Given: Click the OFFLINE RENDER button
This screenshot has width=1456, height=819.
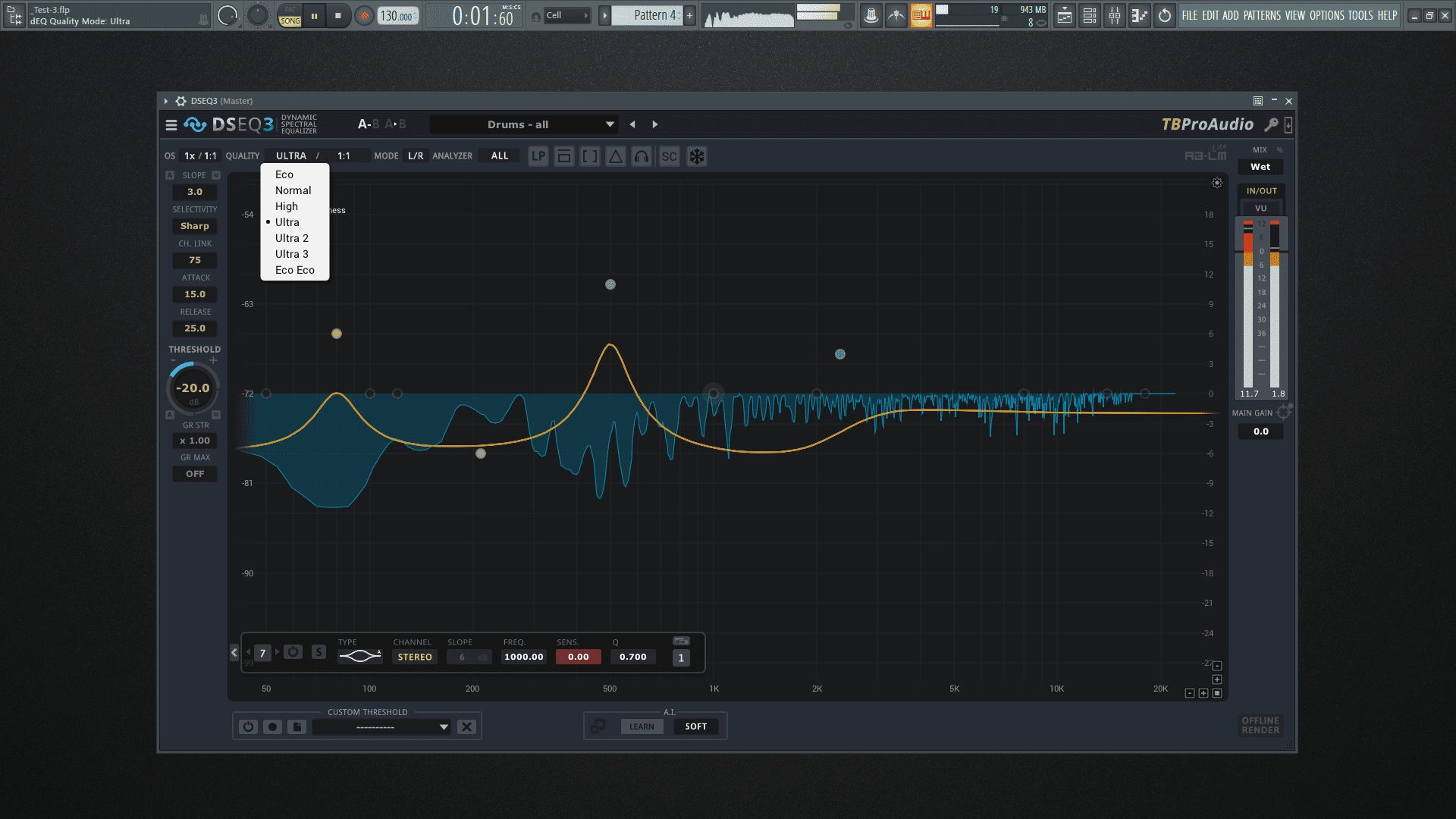Looking at the screenshot, I should click(x=1260, y=726).
